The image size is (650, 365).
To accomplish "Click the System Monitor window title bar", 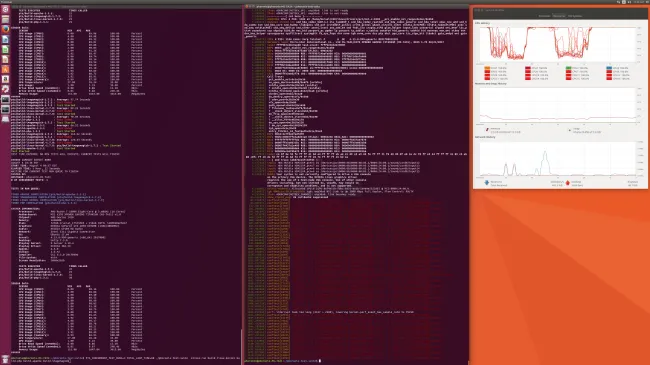I will click(x=560, y=10).
